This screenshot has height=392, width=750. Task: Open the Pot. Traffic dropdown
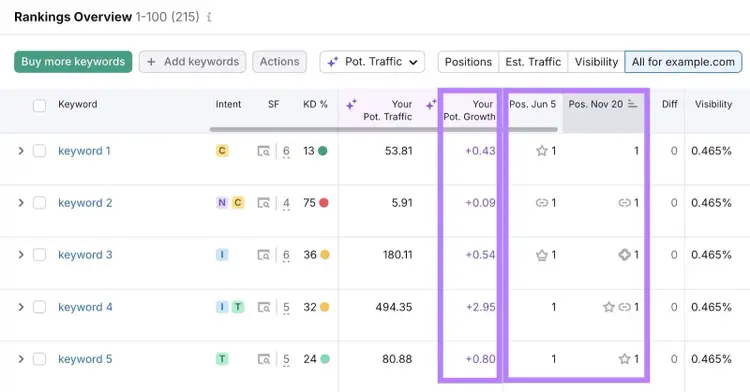coord(372,62)
